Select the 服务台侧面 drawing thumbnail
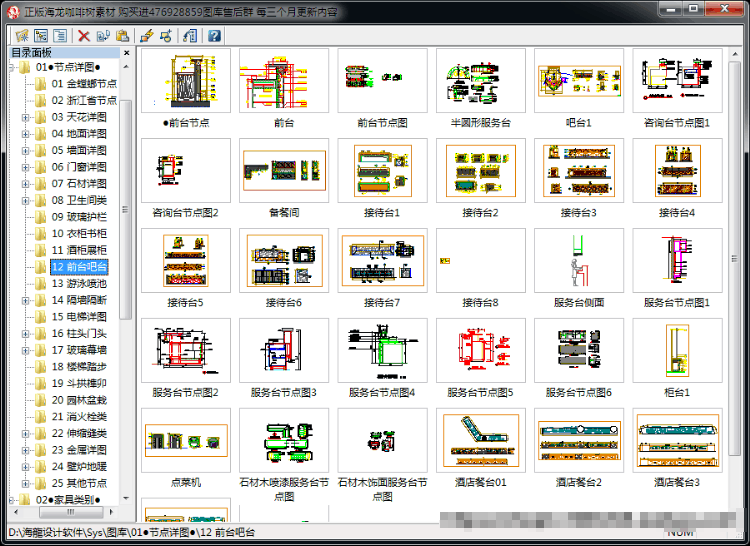750x546 pixels. point(579,261)
